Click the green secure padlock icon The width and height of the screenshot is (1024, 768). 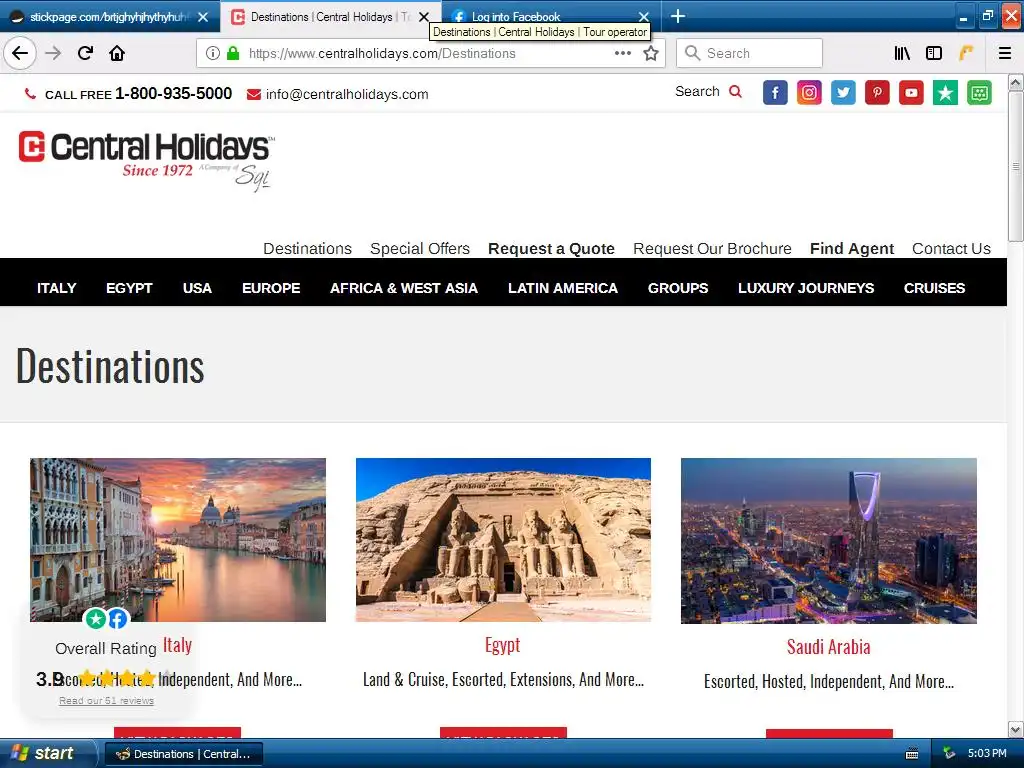click(x=232, y=53)
